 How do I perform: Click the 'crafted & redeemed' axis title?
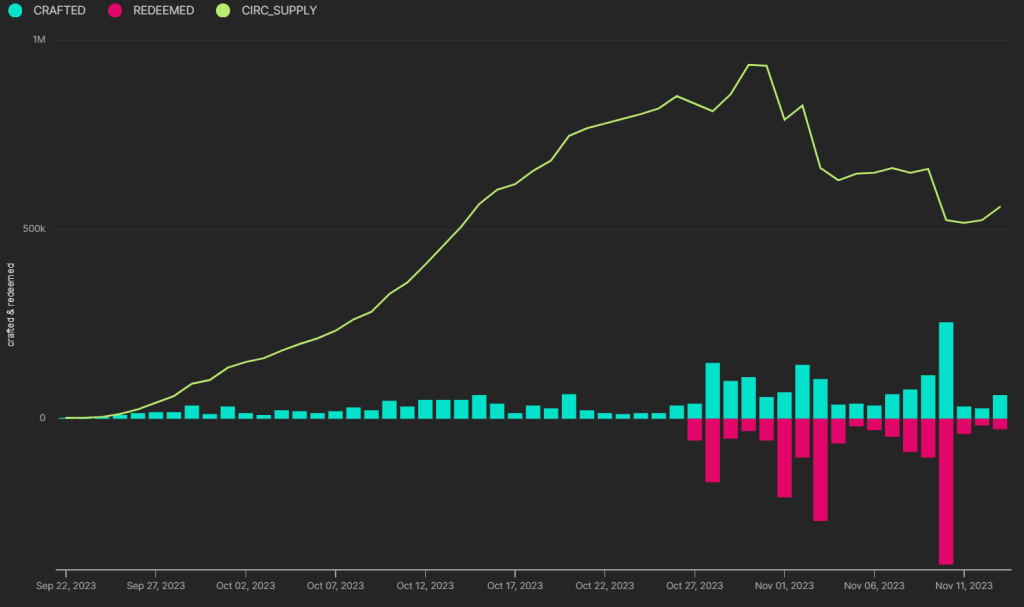point(11,305)
